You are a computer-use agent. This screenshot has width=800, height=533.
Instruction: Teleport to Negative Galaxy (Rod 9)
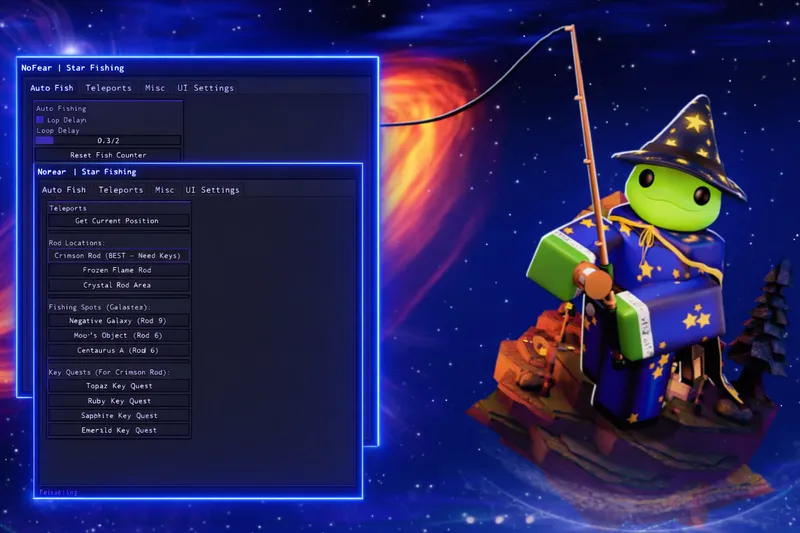pos(119,320)
